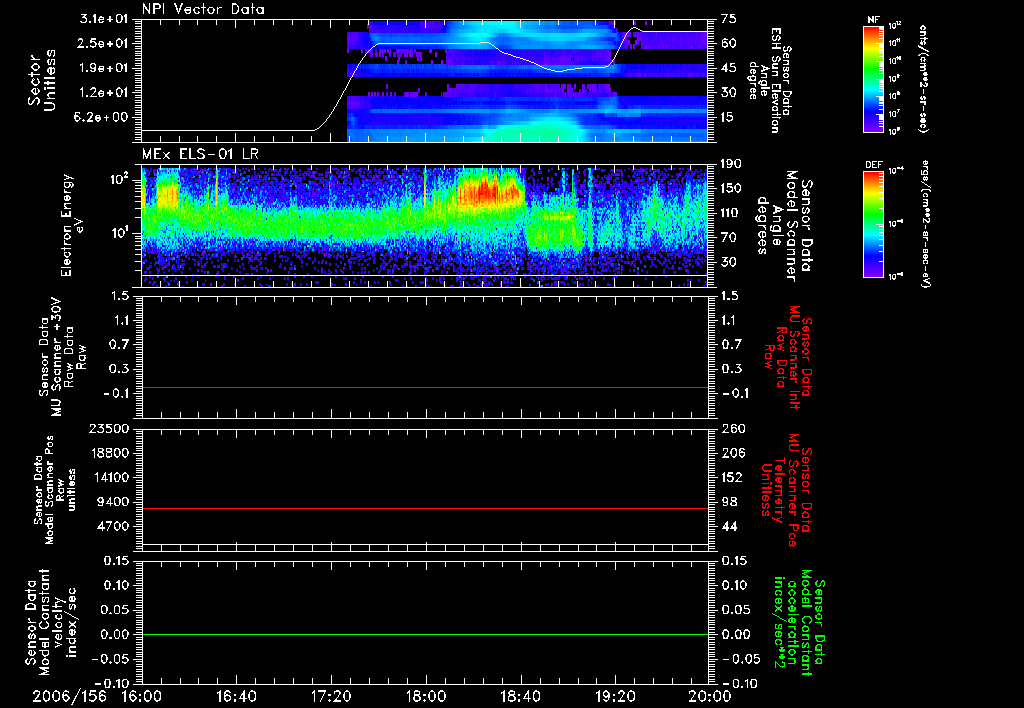Viewport: 1024px width, 708px height.
Task: Click the green line in velocity panel
Action: tap(424, 634)
